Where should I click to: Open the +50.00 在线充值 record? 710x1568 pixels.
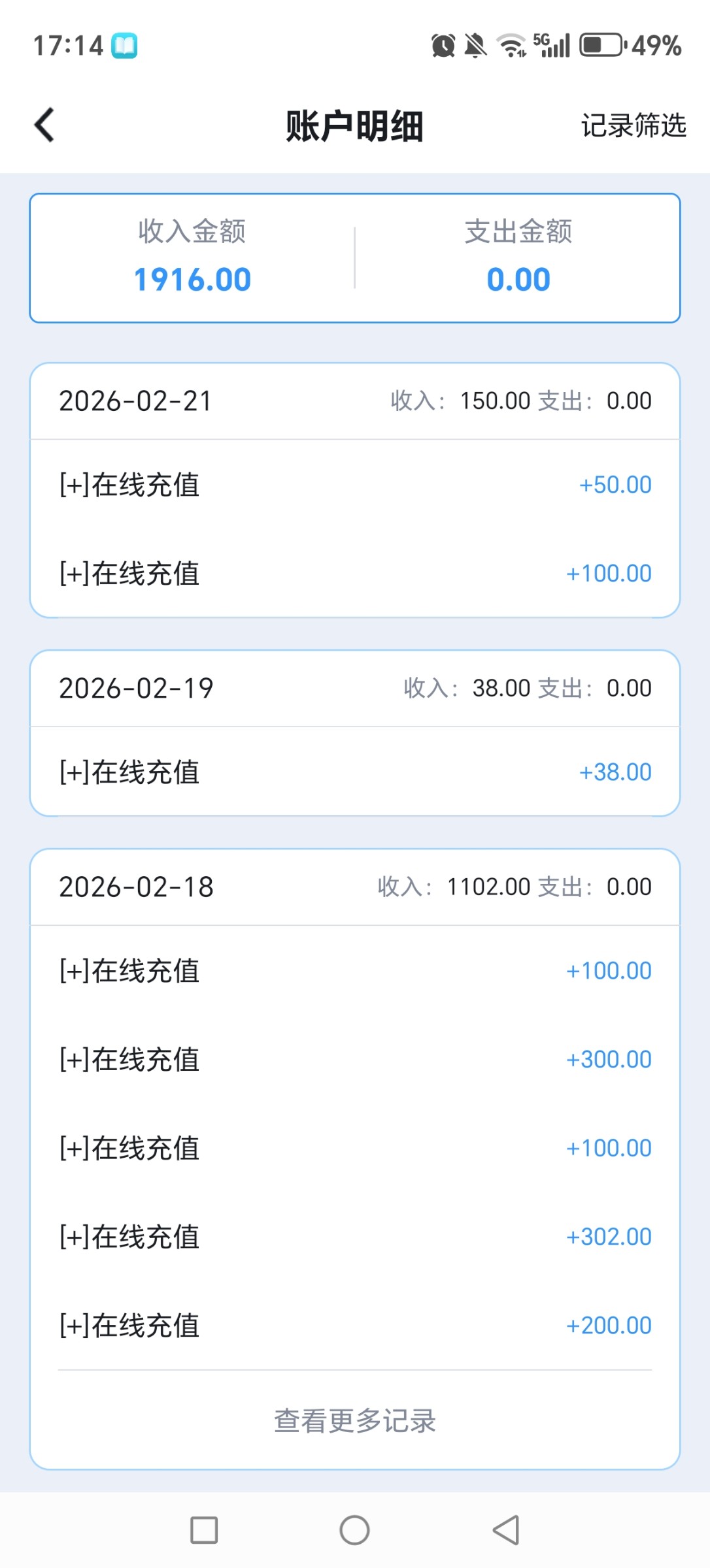point(354,485)
